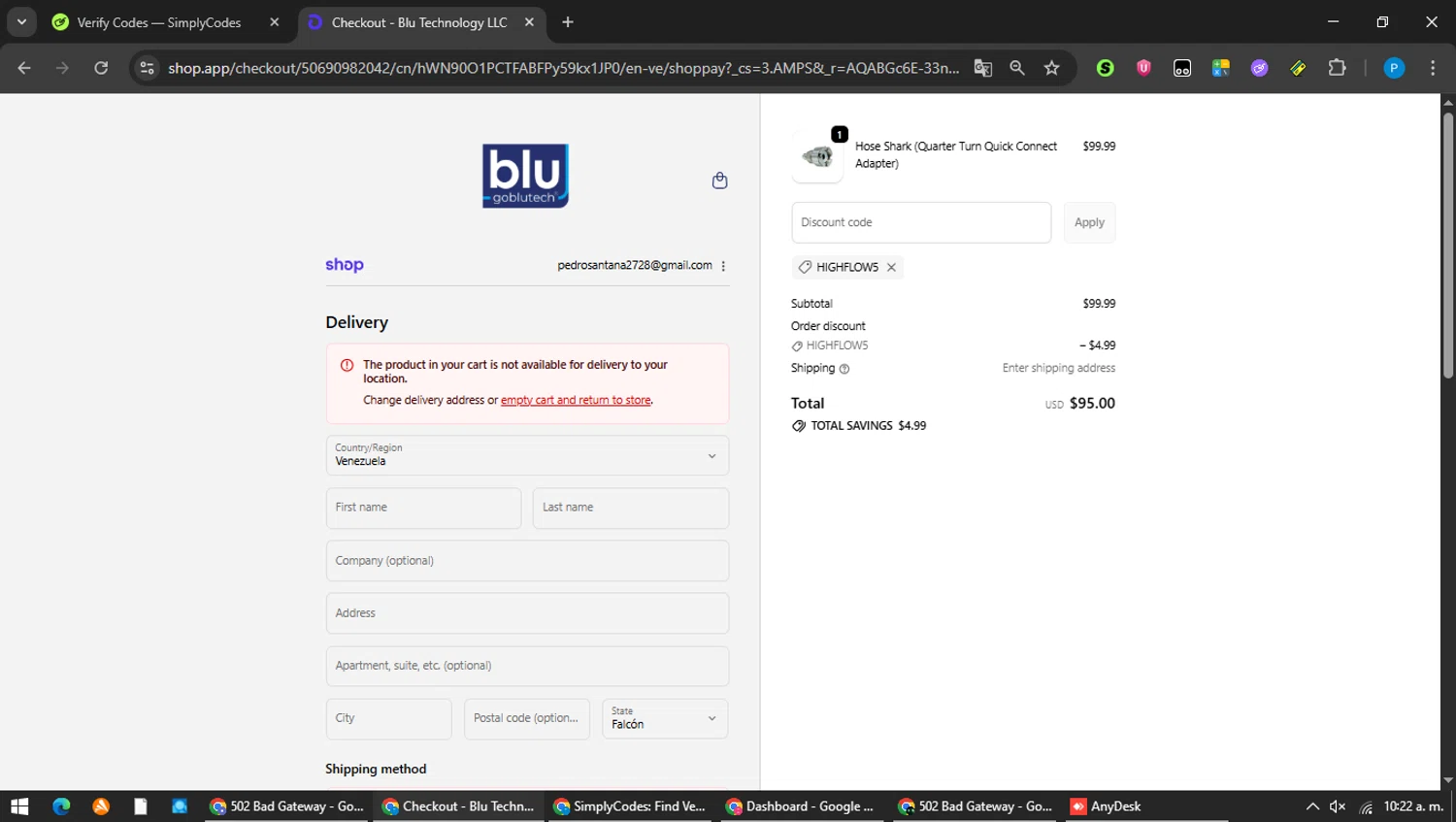Image resolution: width=1456 pixels, height=822 pixels.
Task: Follow empty cart and return to store link
Action: pos(576,400)
